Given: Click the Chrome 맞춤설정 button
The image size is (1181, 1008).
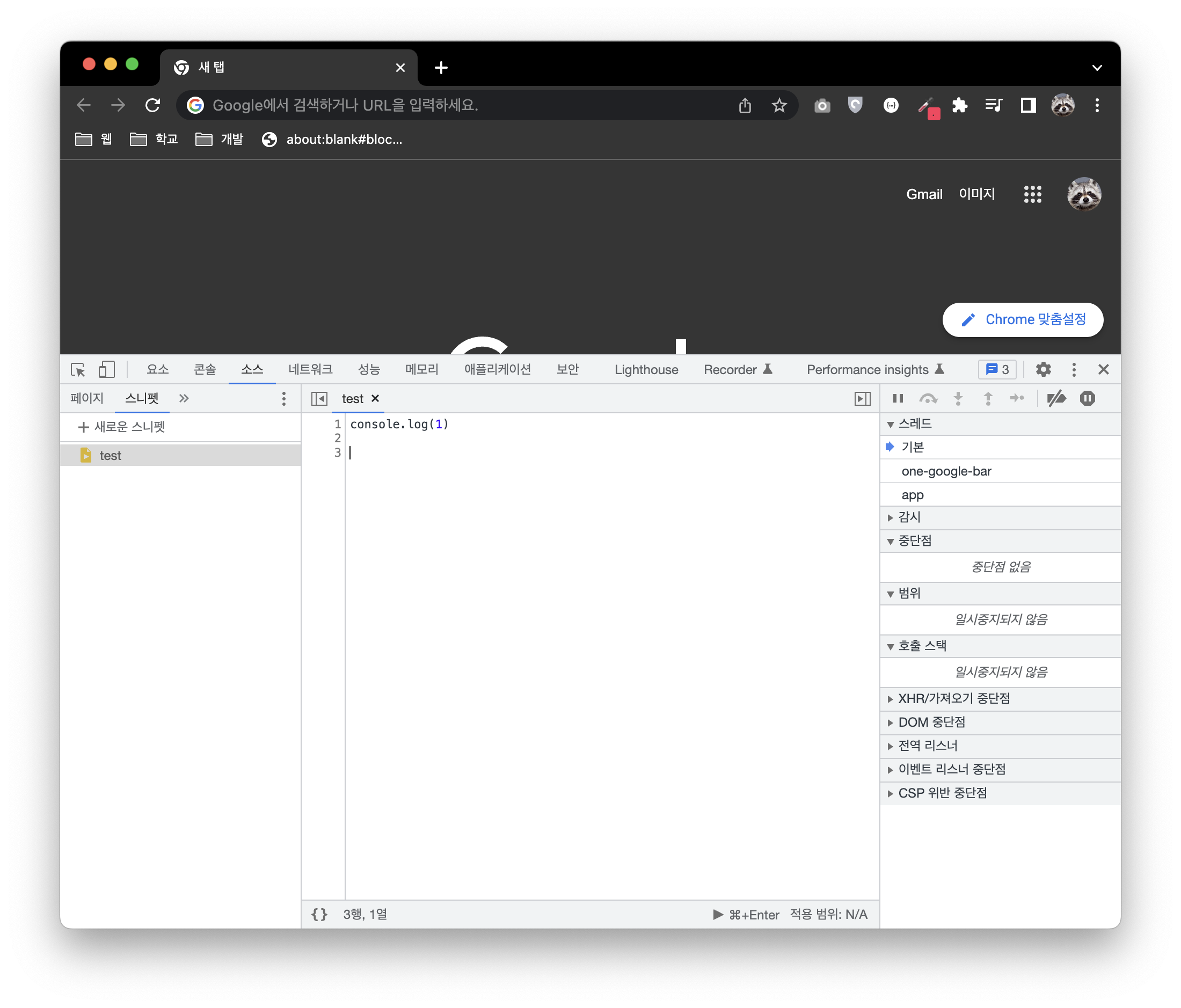Looking at the screenshot, I should [1023, 320].
